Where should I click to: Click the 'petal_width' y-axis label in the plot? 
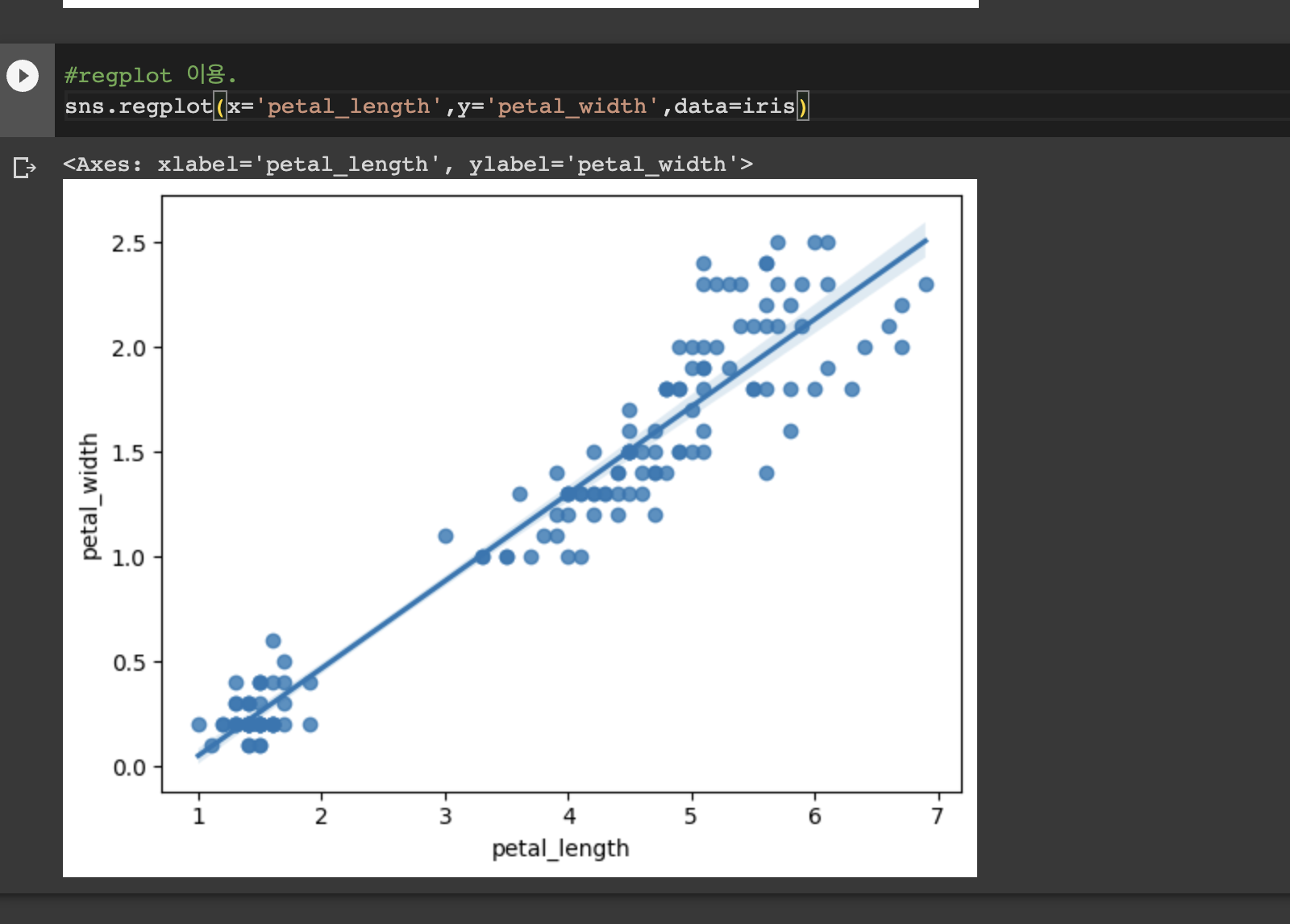pos(89,496)
